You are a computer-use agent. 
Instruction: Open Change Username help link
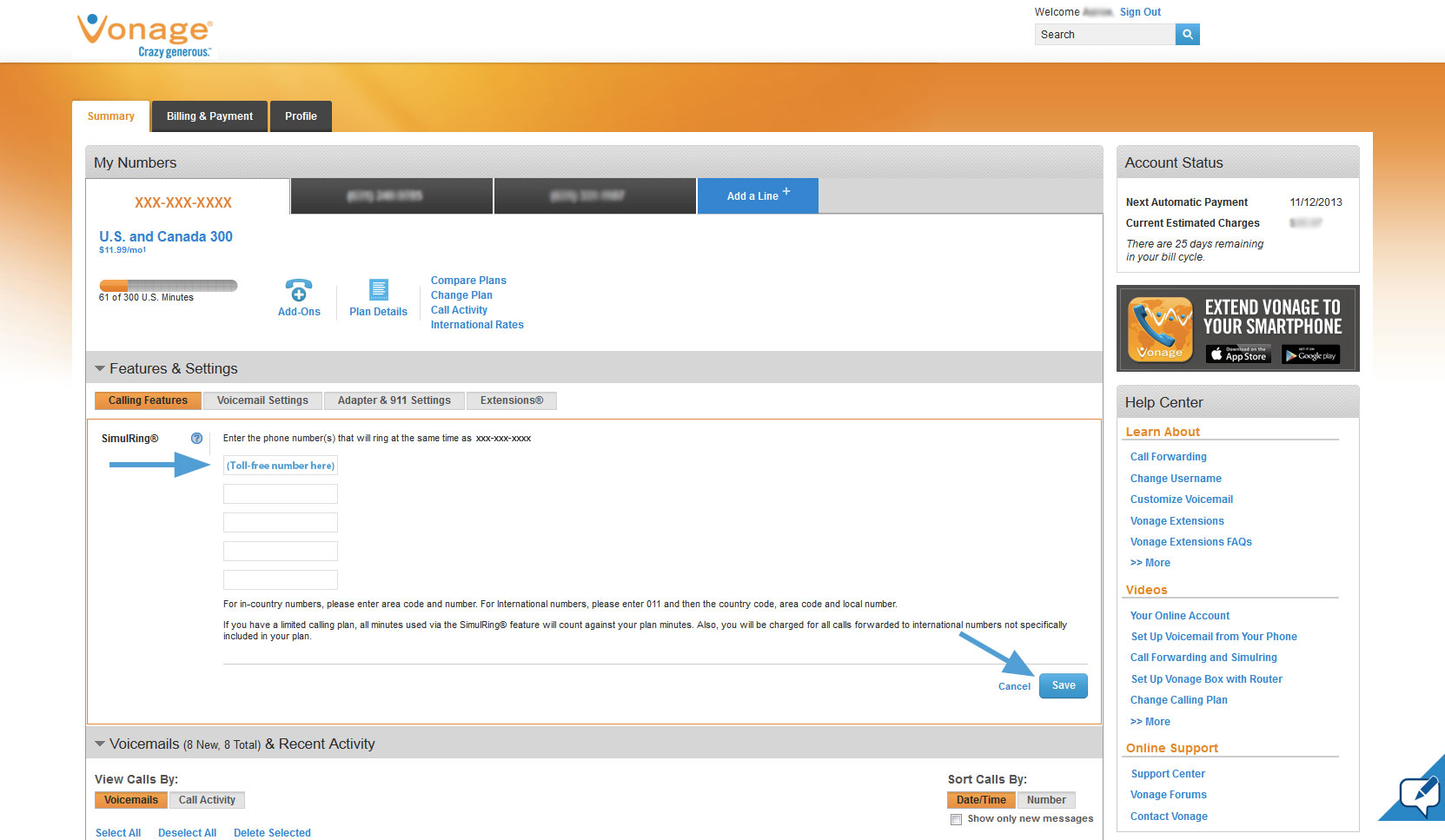click(1176, 479)
